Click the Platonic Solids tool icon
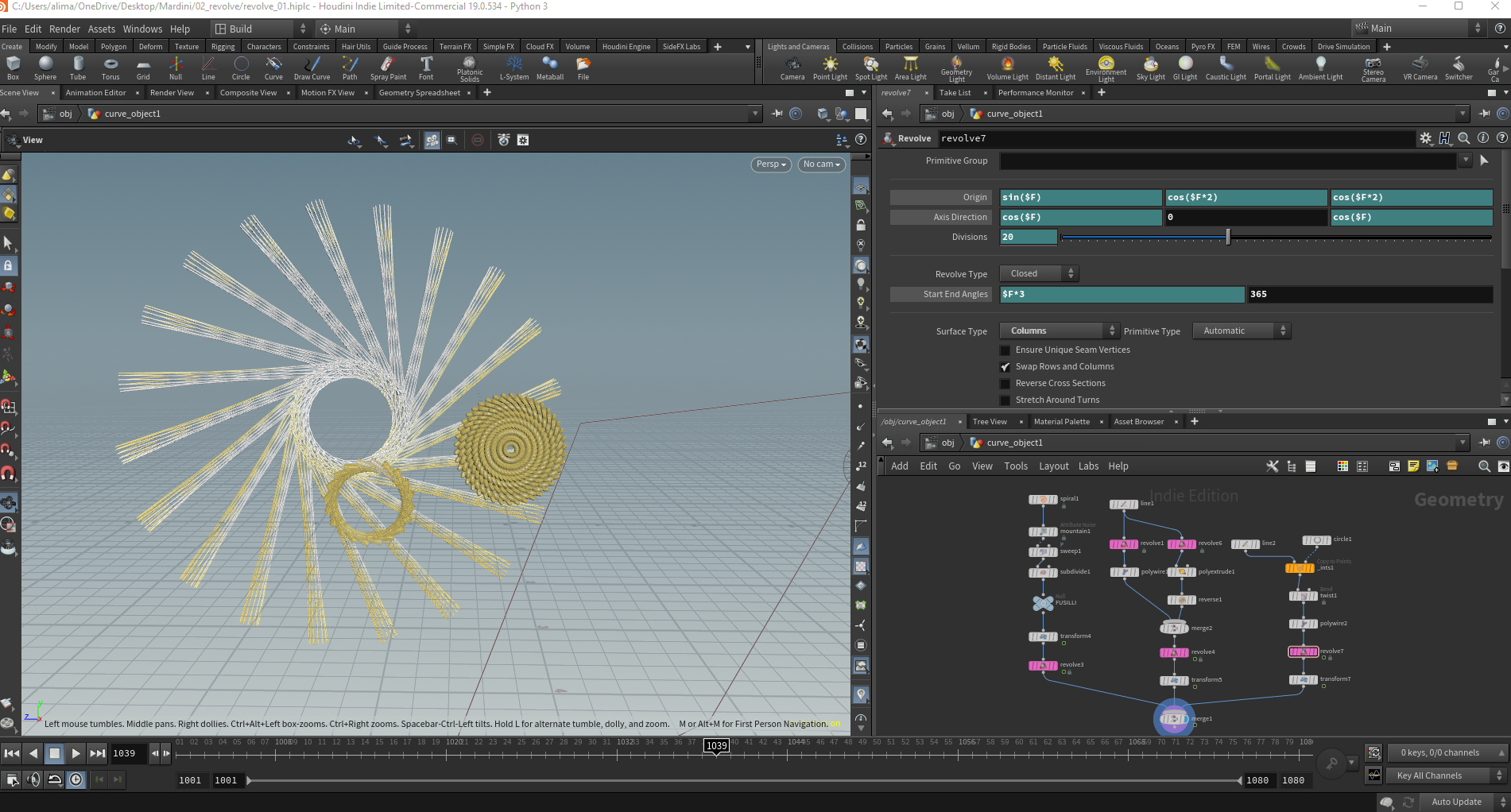This screenshot has height=812, width=1511. (x=469, y=68)
